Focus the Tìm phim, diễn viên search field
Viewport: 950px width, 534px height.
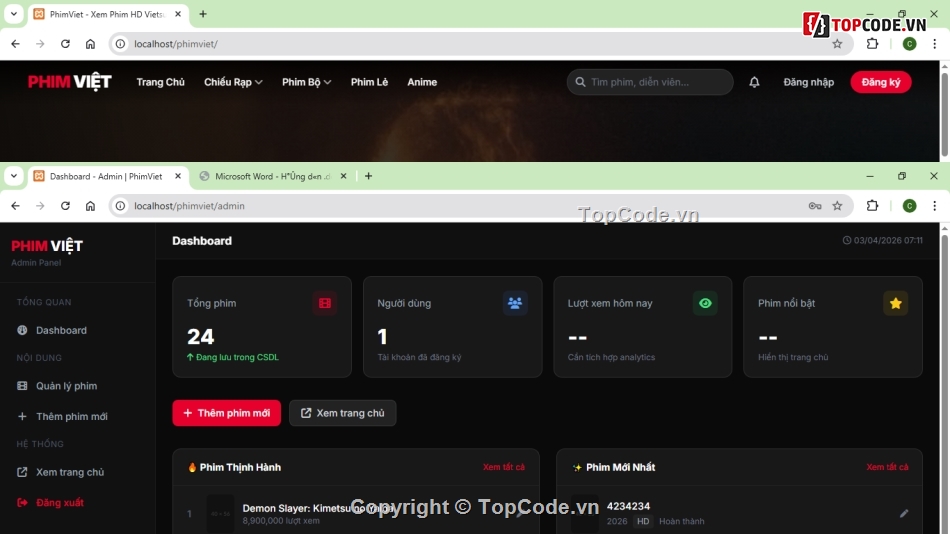(x=650, y=82)
